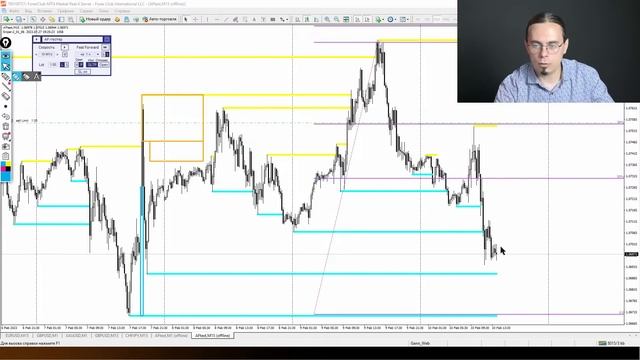
Task: Toggle the Auto Trading button
Action: coord(160,19)
